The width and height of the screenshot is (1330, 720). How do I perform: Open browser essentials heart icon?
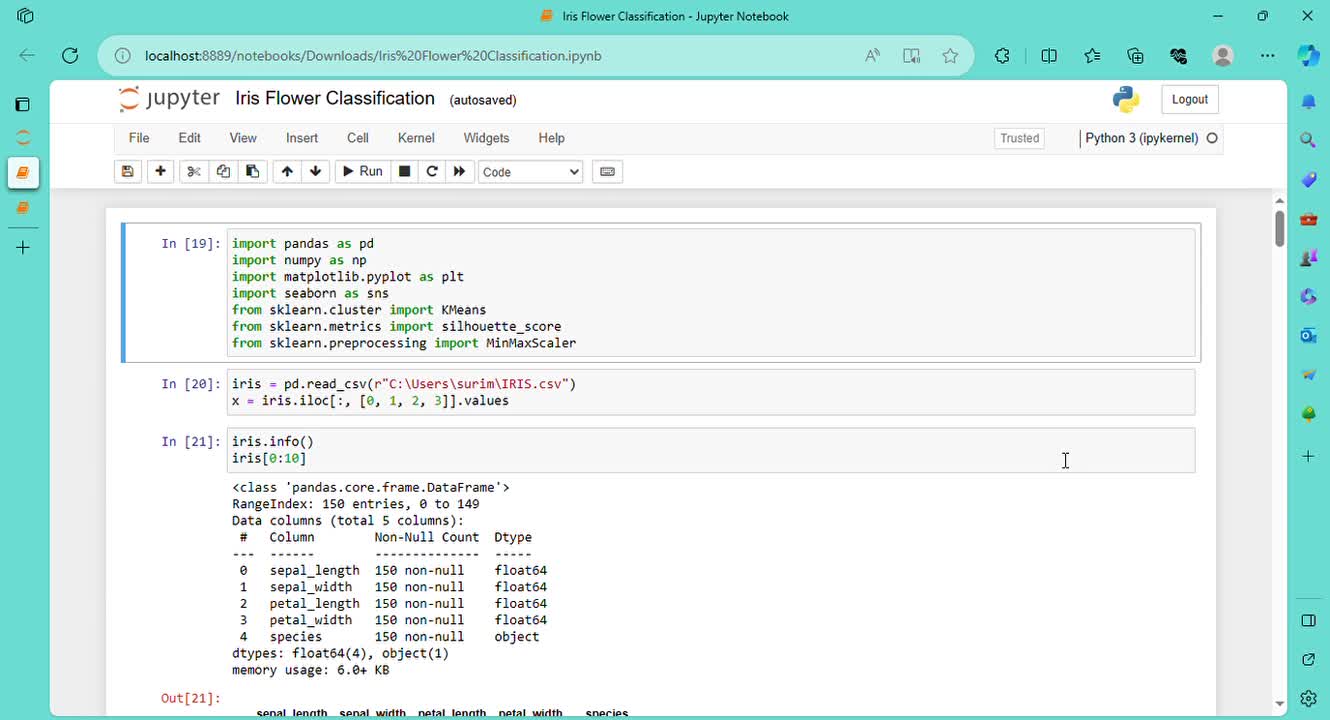[1179, 56]
